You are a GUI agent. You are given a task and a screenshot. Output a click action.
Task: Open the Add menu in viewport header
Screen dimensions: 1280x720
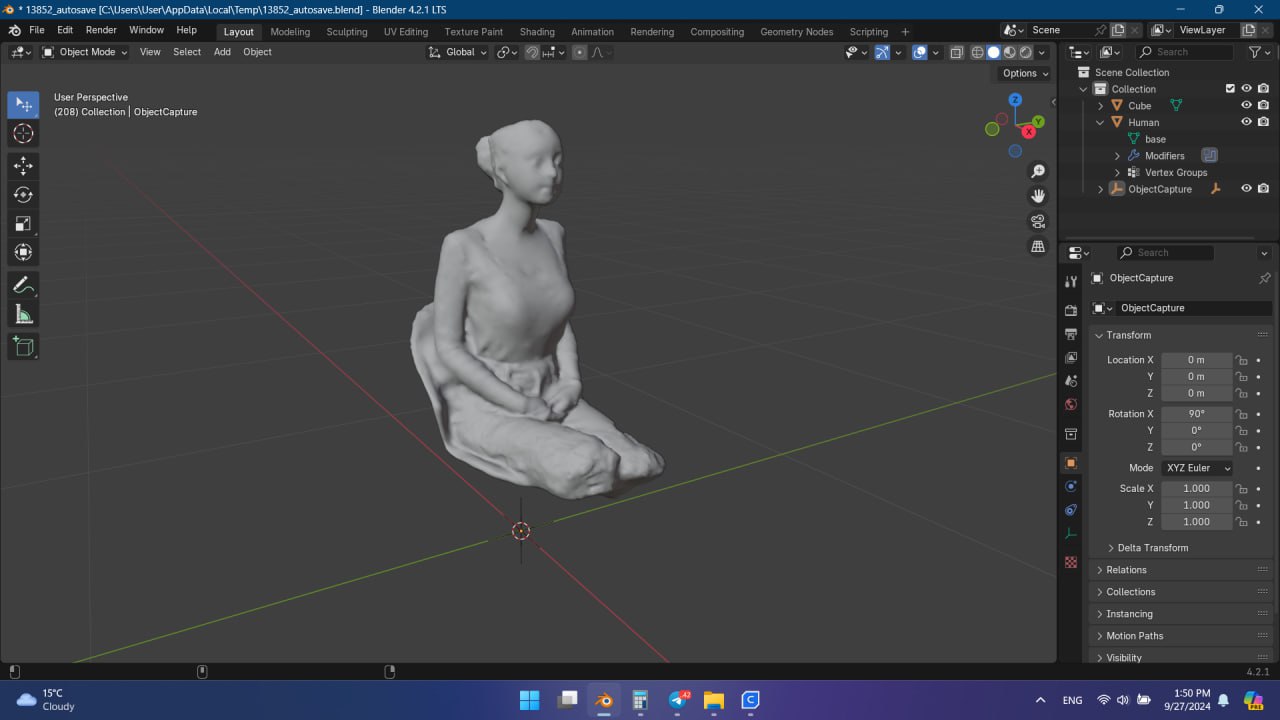pos(222,52)
